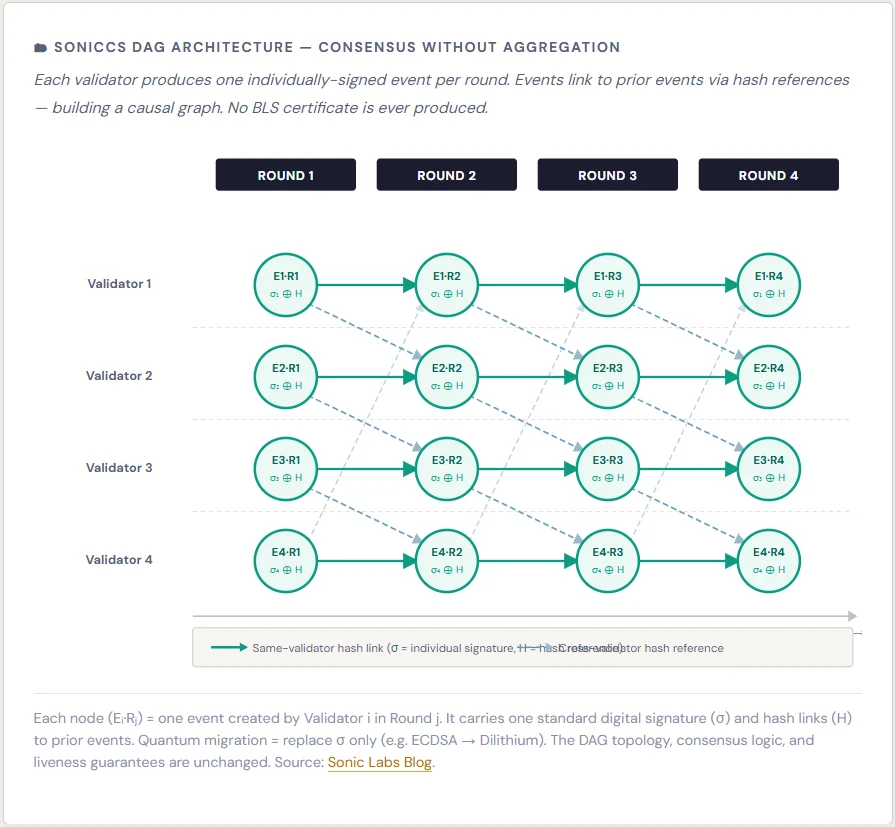Click the E1·R2 event node
The image size is (895, 827).
click(x=447, y=285)
